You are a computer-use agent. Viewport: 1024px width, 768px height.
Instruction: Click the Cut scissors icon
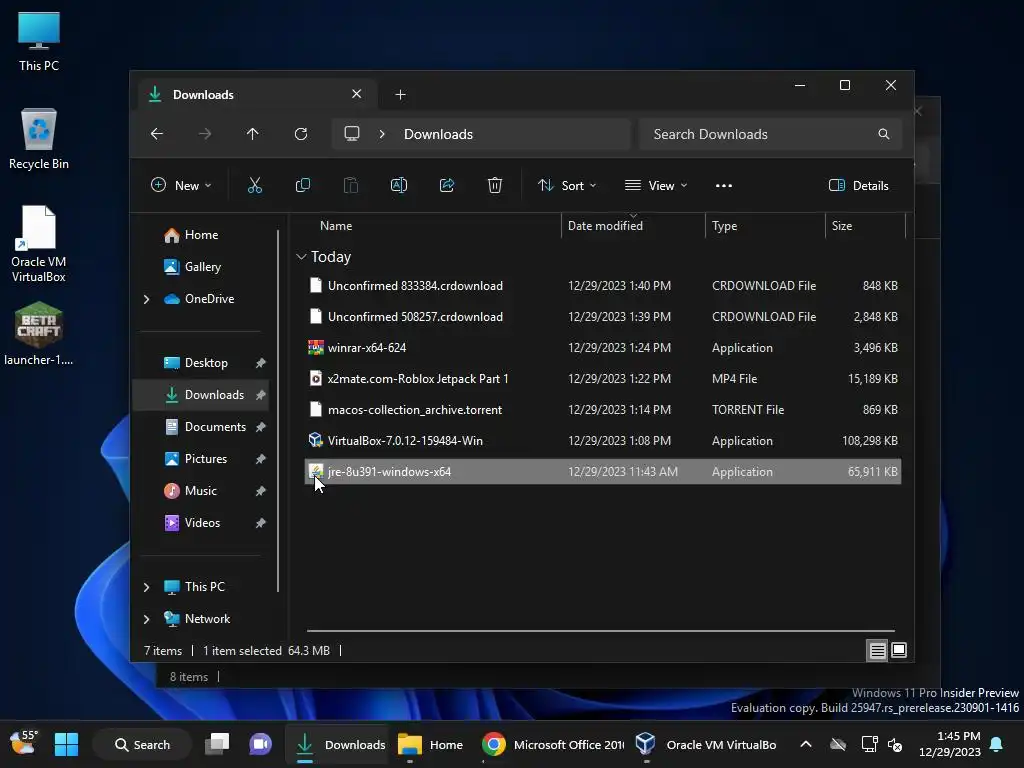pos(255,185)
